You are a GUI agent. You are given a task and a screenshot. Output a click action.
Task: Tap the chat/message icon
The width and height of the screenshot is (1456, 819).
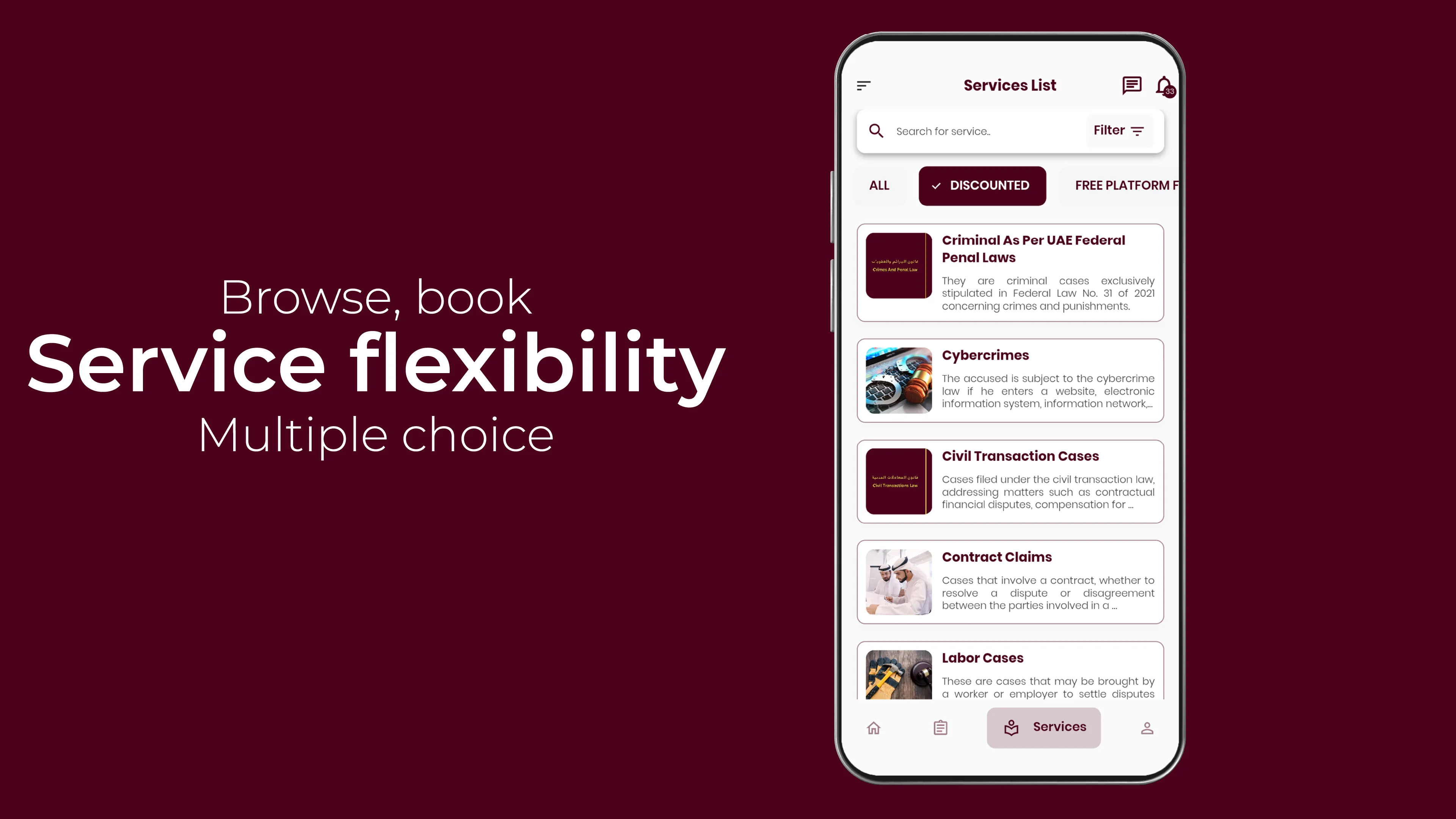(x=1131, y=85)
